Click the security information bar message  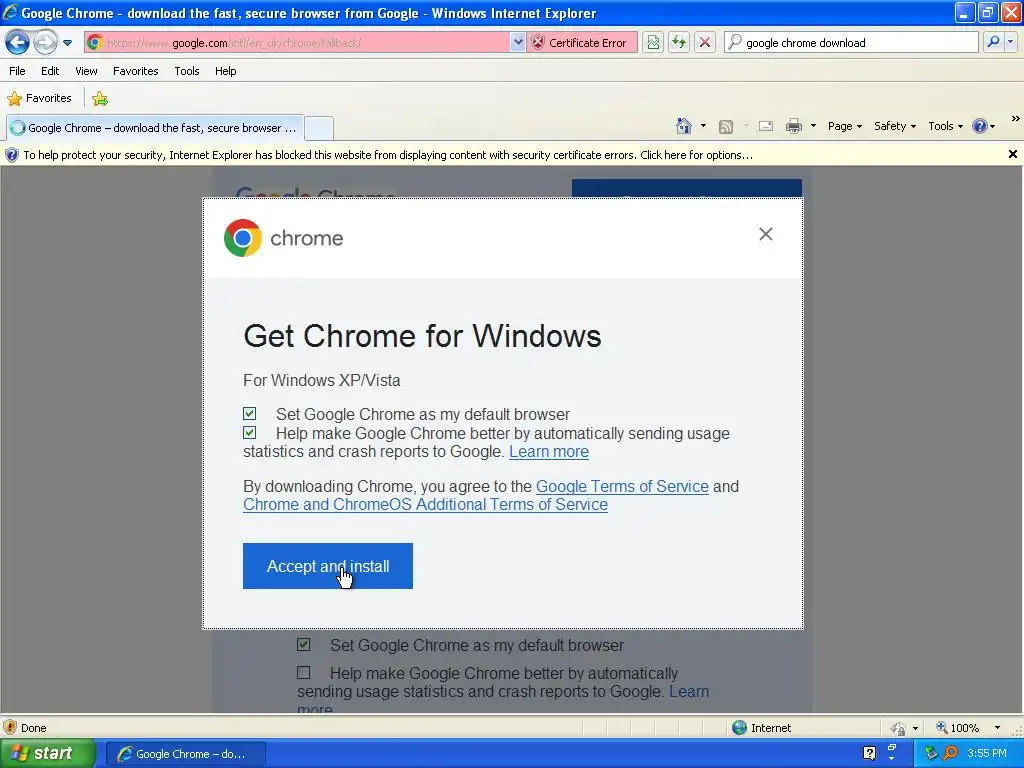tap(388, 155)
